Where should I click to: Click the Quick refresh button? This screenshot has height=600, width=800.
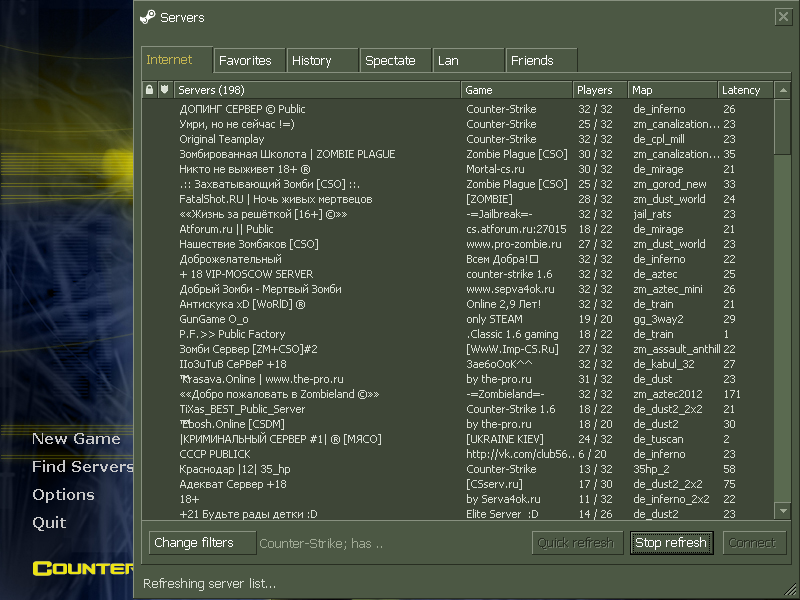point(578,543)
